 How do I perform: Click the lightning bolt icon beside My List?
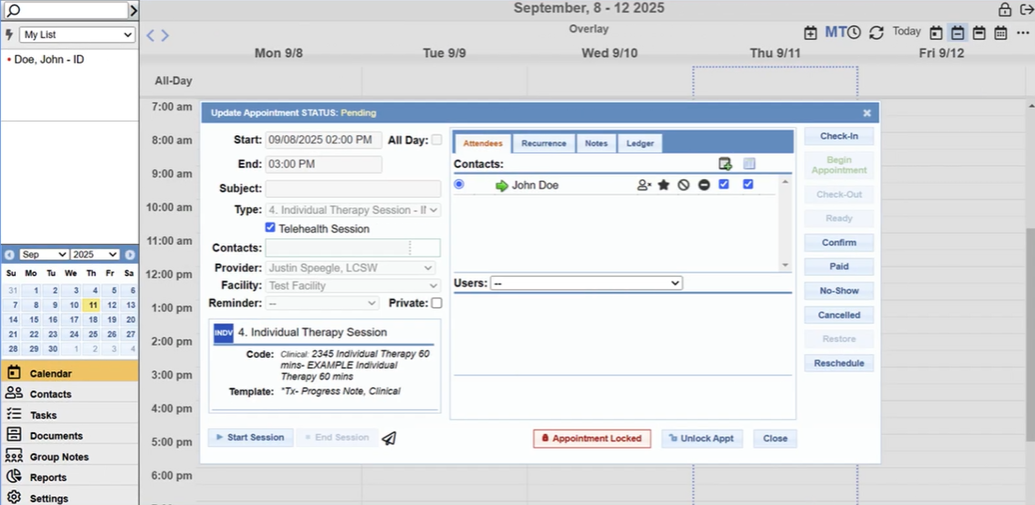[x=9, y=34]
